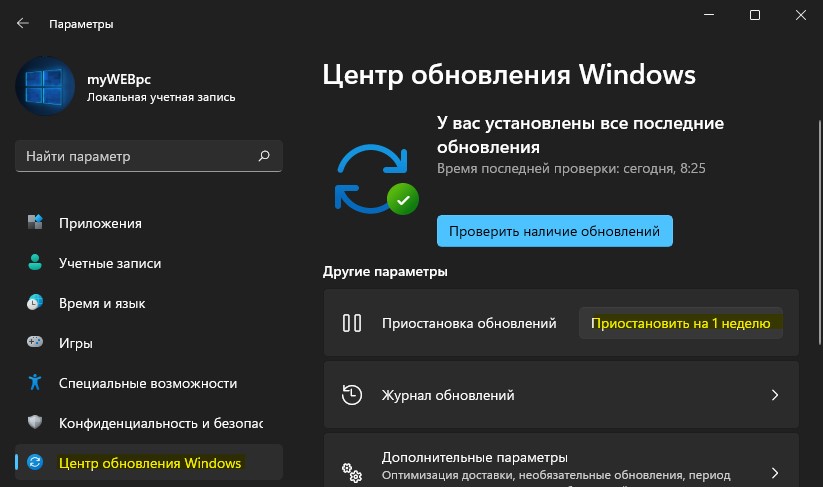Screen dimensions: 823x487
Task: Click the Журнал обновлений history icon
Action: pyautogui.click(x=352, y=395)
